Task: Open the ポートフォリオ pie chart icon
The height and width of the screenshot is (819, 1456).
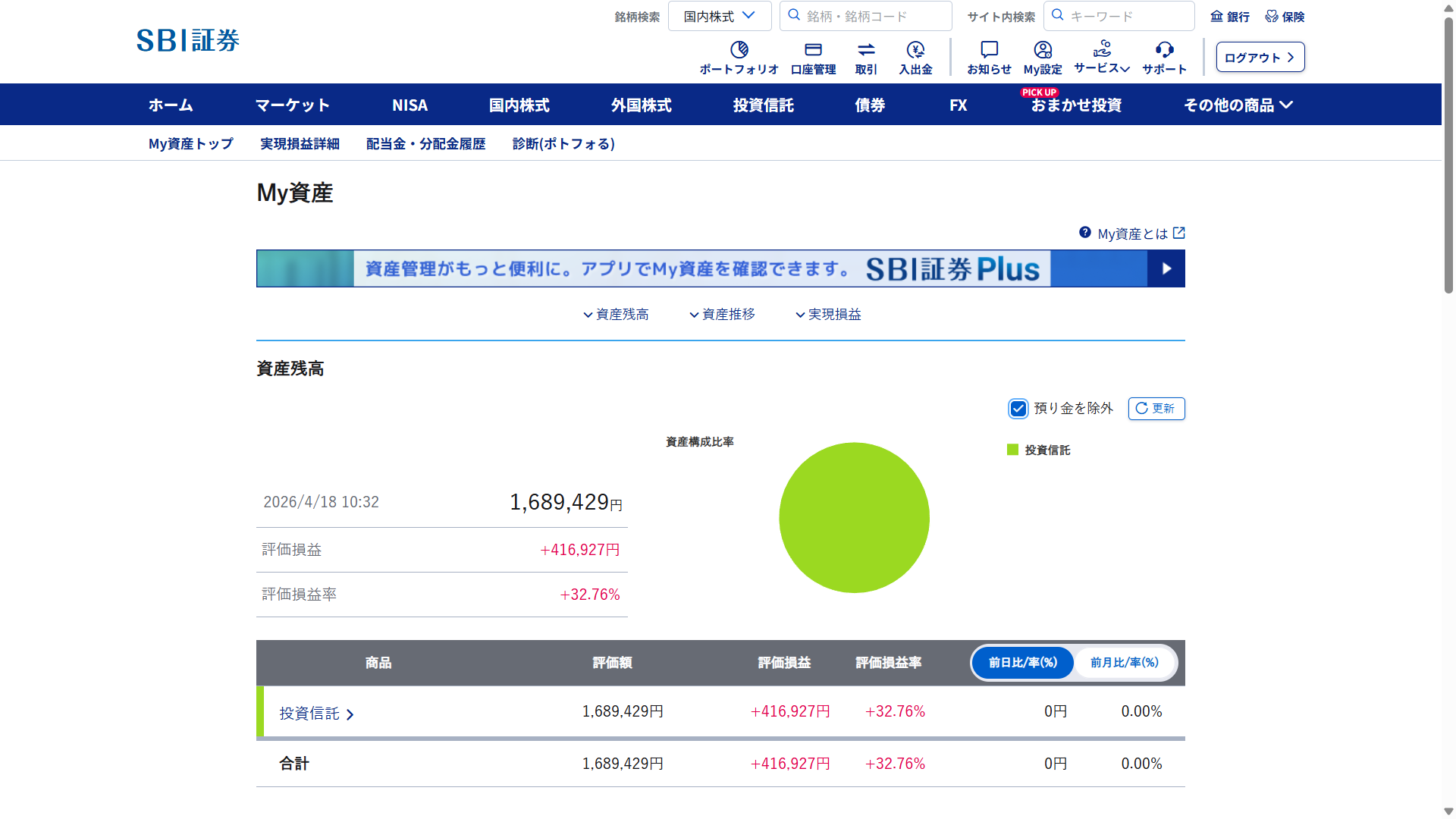Action: [739, 50]
